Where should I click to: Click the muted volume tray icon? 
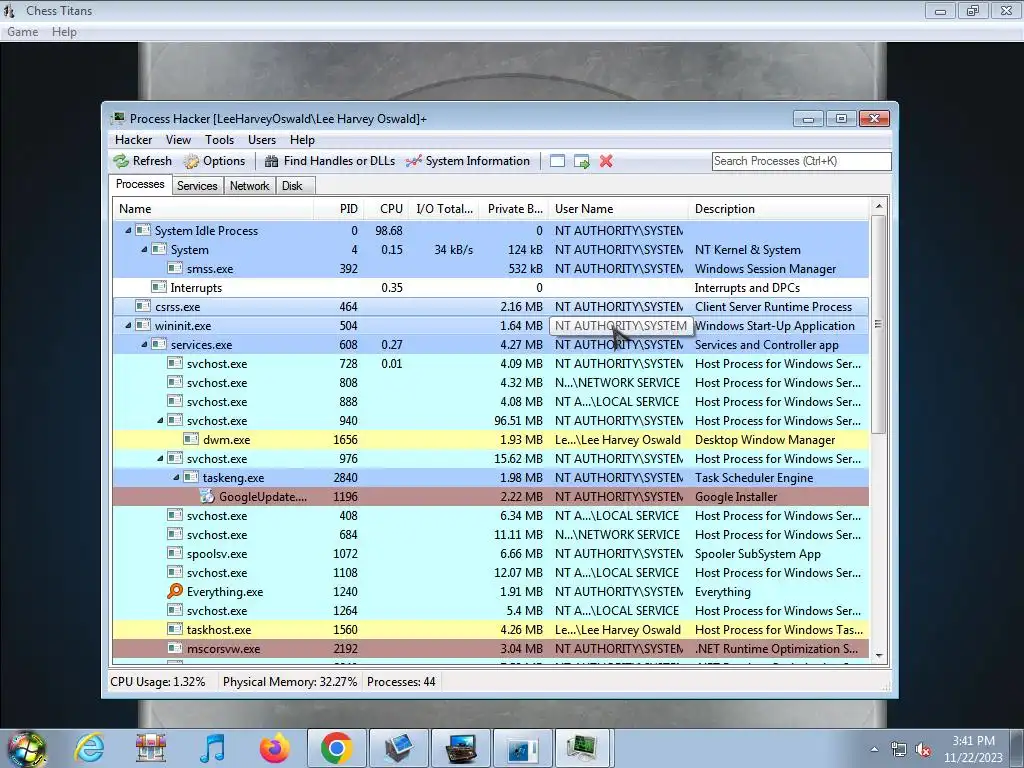click(x=923, y=749)
